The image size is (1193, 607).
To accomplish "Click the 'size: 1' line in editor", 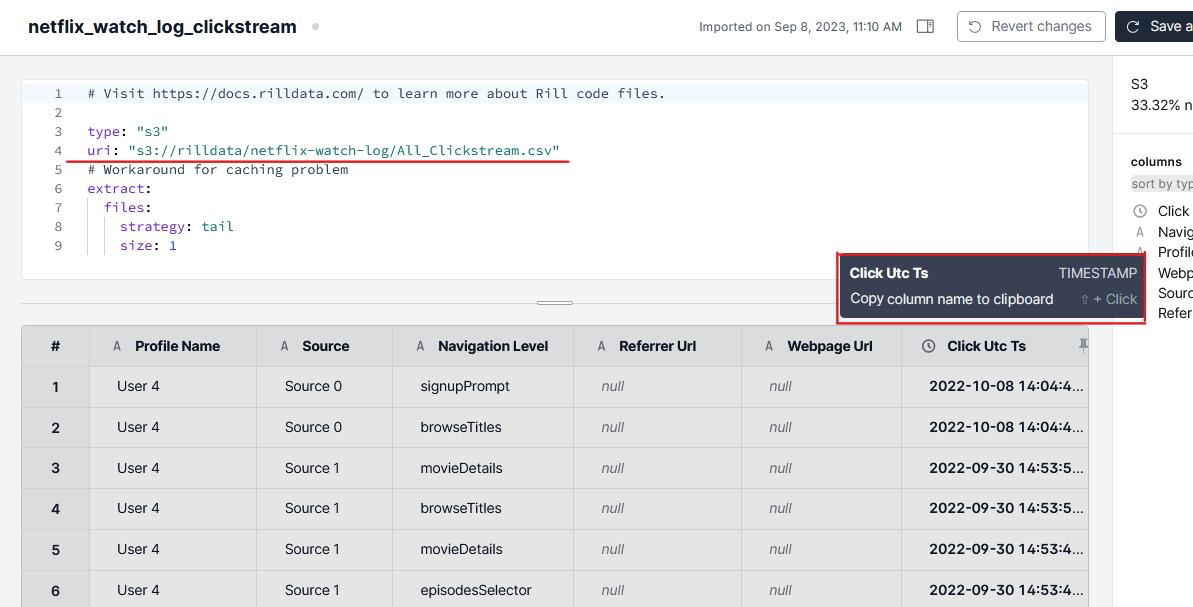I will [148, 246].
